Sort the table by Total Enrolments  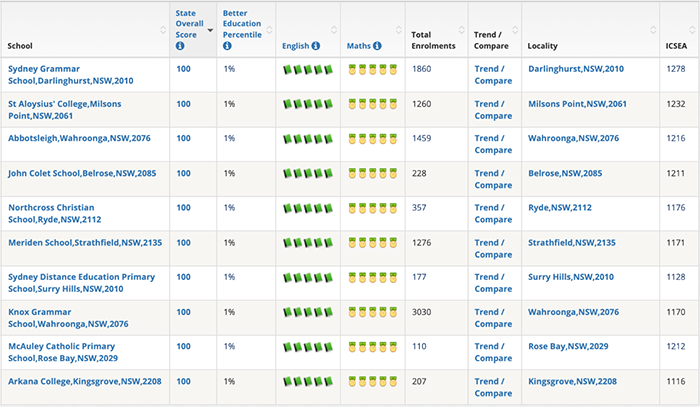coord(462,30)
